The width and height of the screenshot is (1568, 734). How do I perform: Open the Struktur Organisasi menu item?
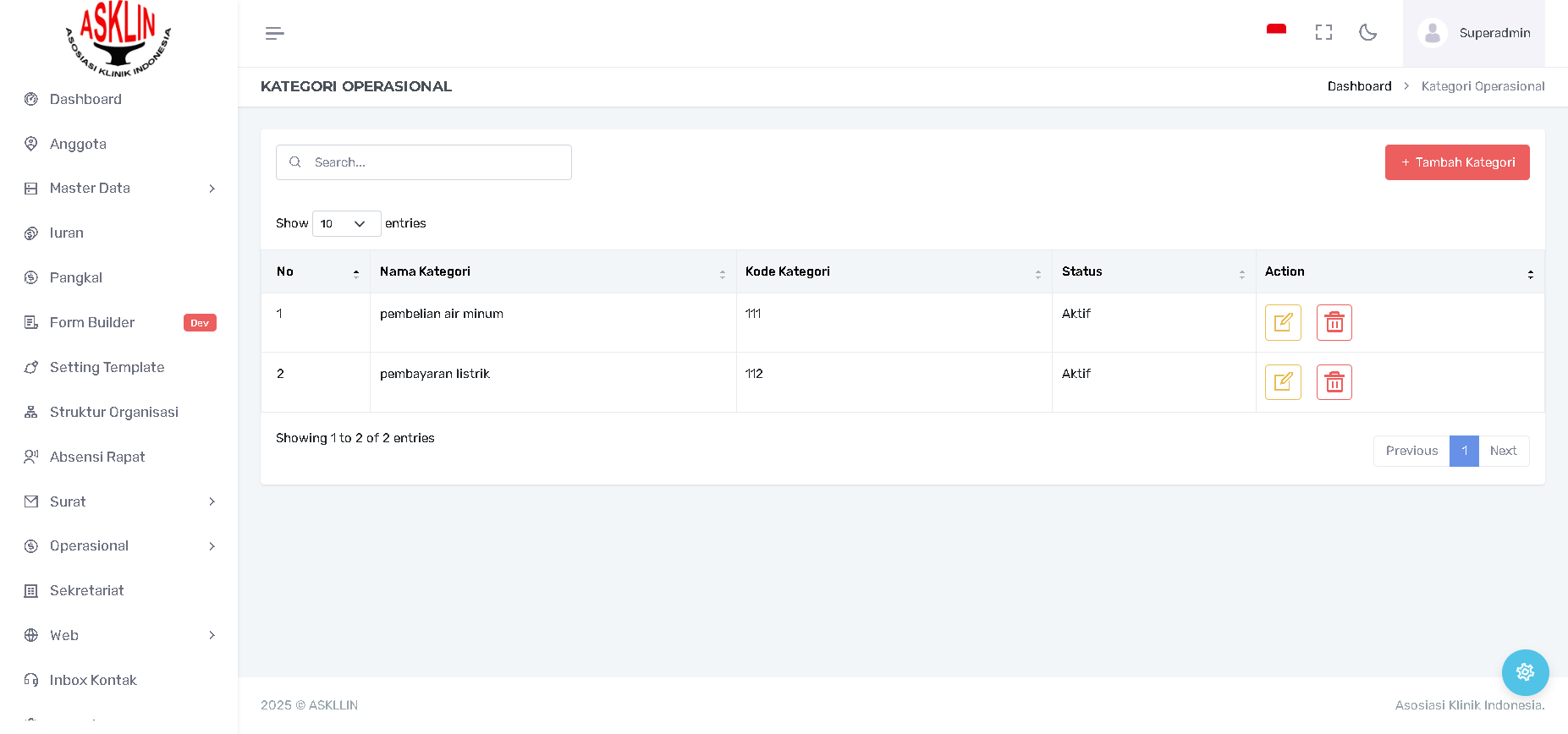[113, 412]
